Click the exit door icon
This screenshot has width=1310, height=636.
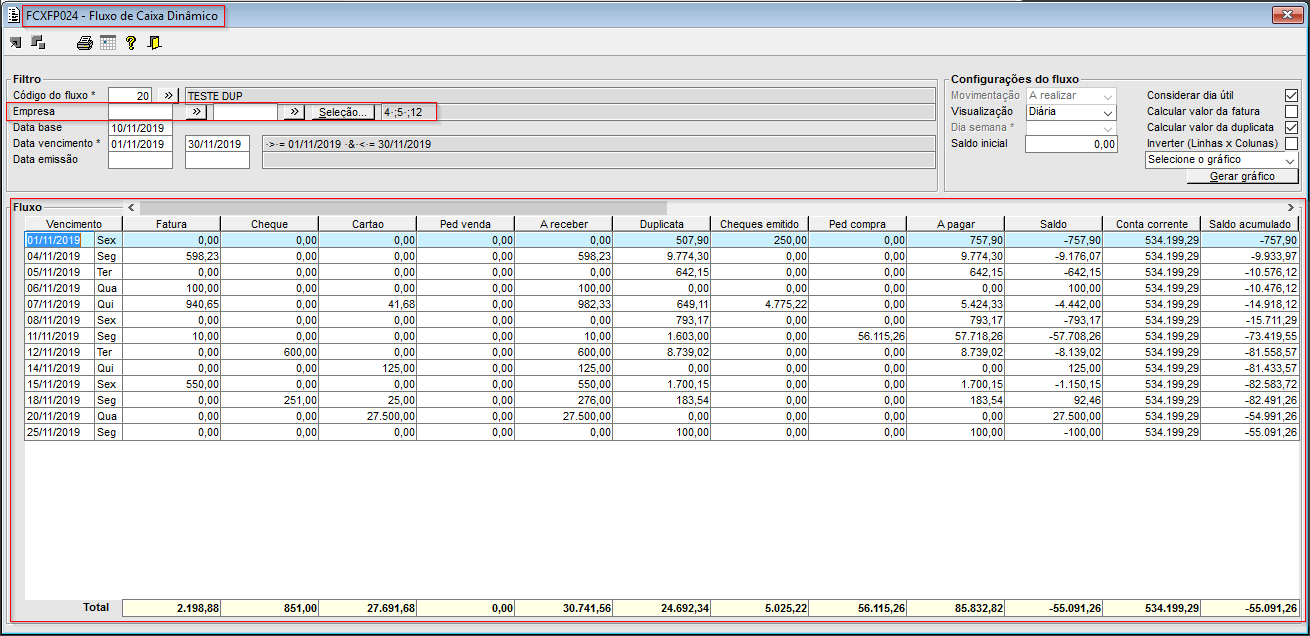pyautogui.click(x=154, y=43)
